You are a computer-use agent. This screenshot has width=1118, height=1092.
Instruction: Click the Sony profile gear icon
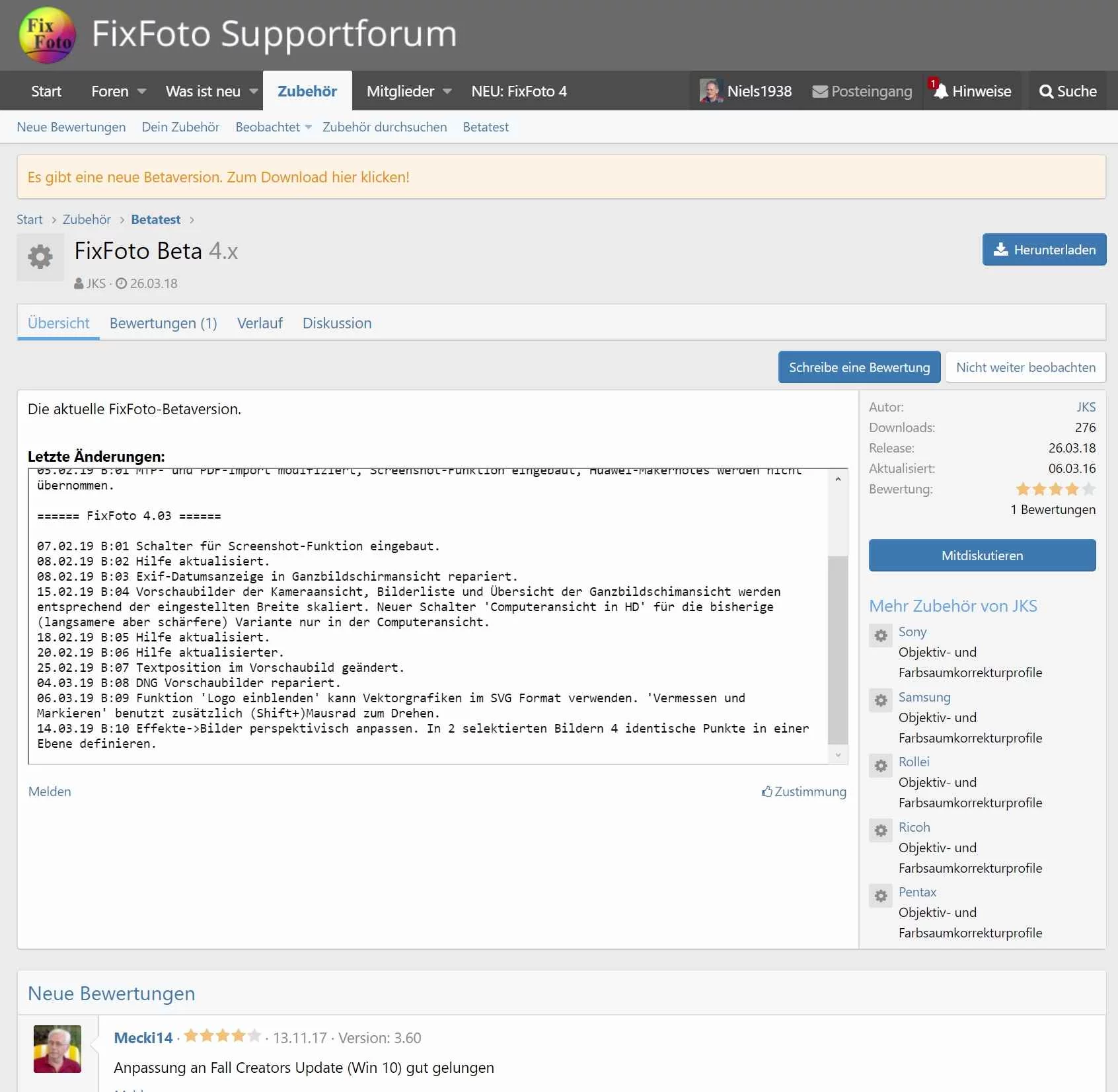coord(881,636)
